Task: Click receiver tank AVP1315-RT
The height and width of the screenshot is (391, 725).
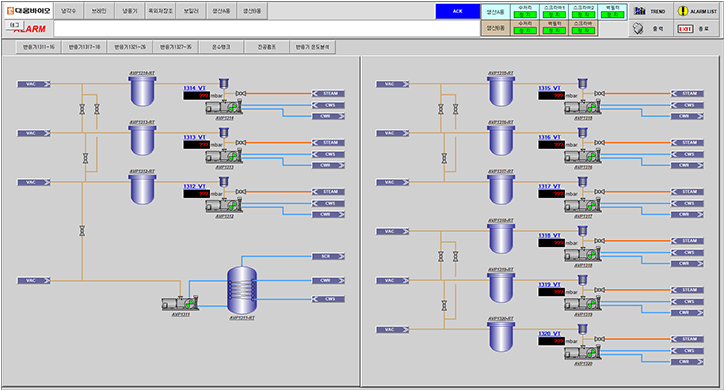Action: (x=501, y=91)
